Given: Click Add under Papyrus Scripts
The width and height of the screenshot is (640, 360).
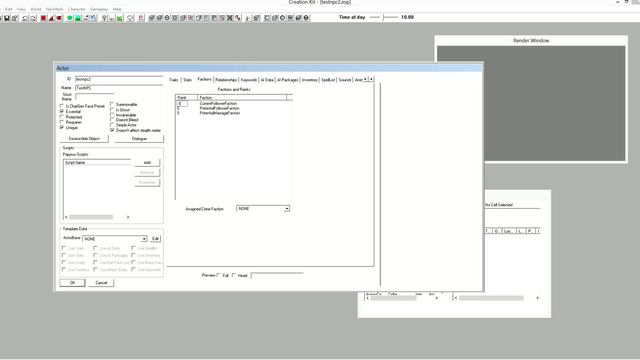Looking at the screenshot, I should 147,162.
